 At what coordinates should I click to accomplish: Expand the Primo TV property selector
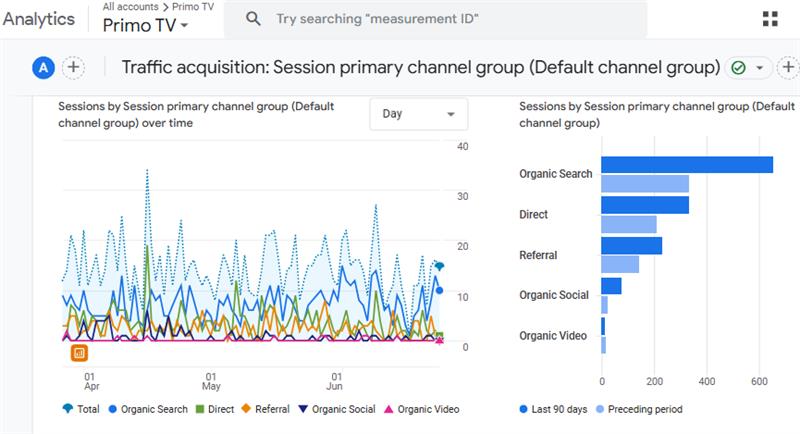point(145,26)
